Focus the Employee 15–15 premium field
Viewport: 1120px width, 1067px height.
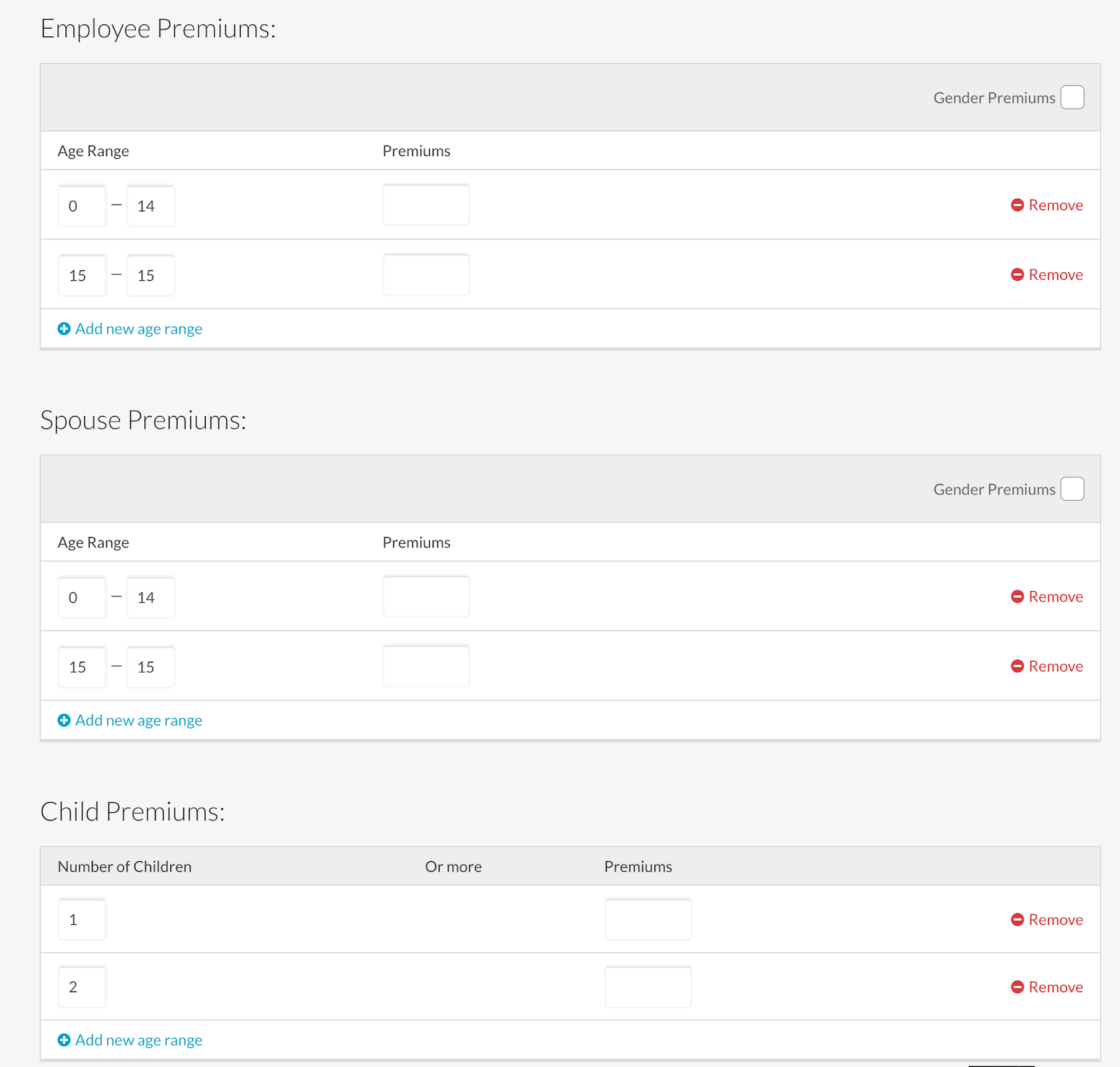(426, 274)
